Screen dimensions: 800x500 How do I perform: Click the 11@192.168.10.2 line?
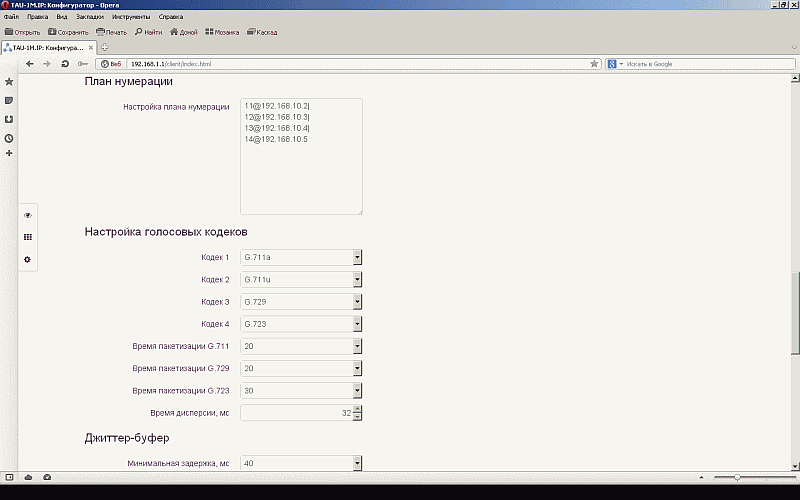tap(277, 106)
